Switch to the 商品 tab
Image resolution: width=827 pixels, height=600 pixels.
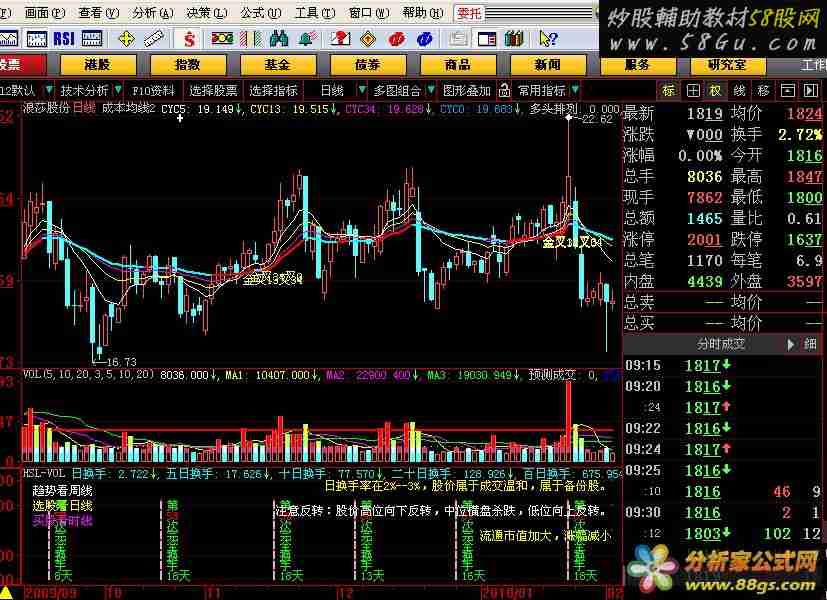point(458,65)
